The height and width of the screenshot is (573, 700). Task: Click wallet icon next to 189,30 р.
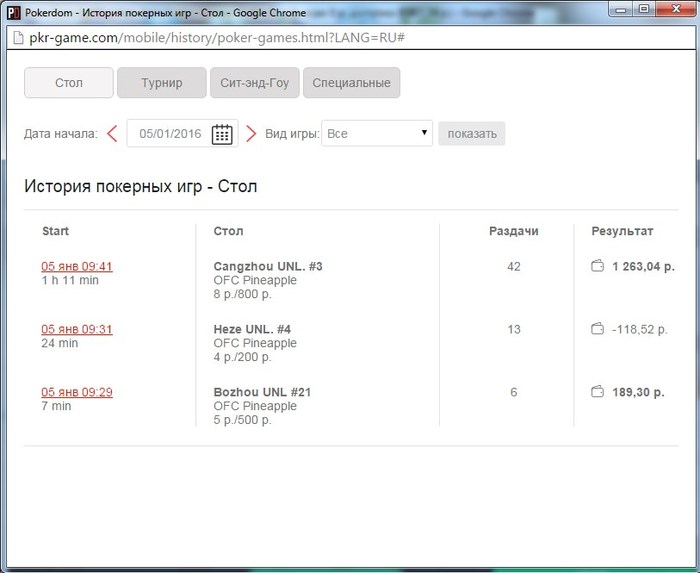tap(597, 392)
